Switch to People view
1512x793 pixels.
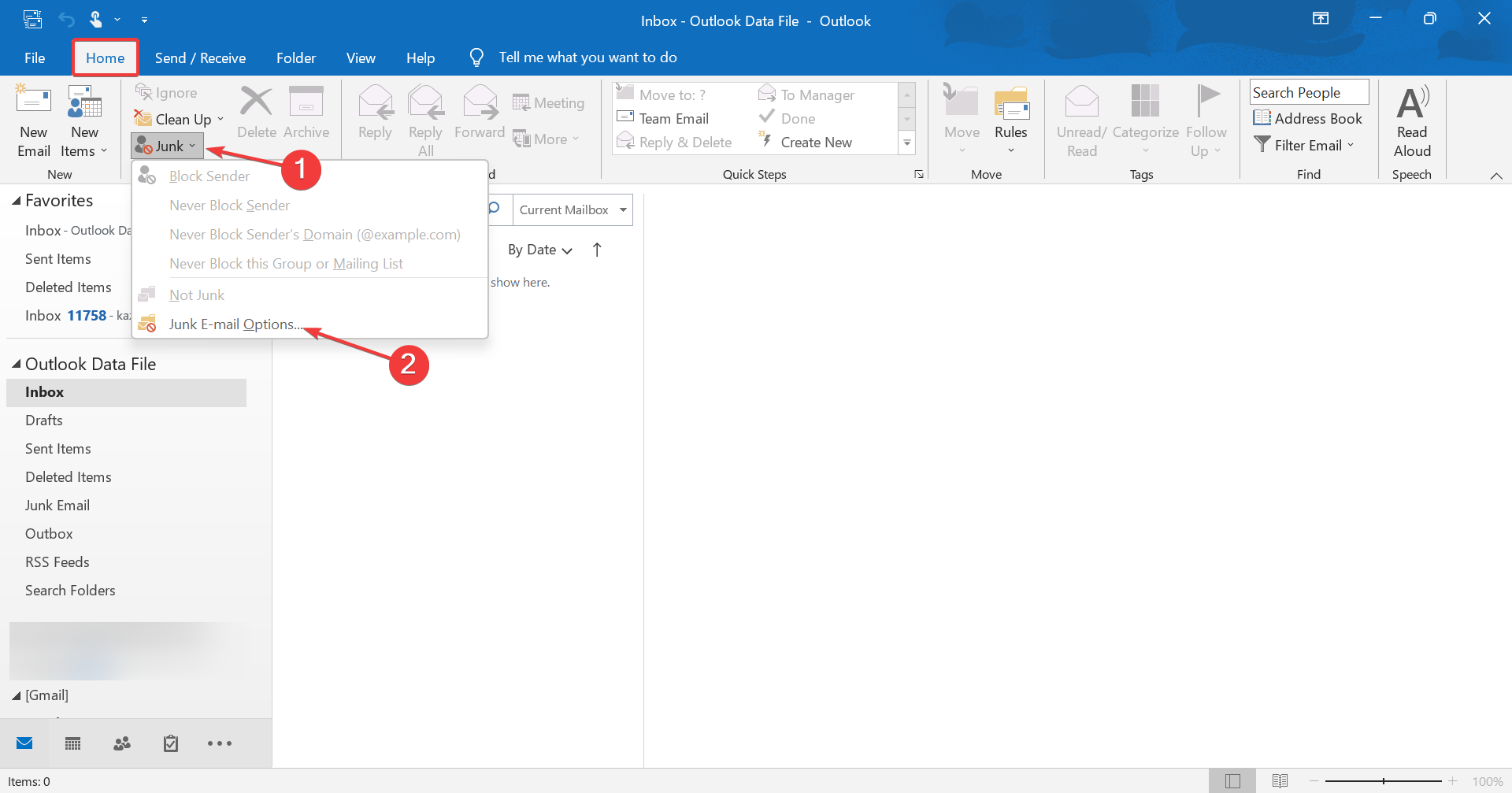[122, 743]
